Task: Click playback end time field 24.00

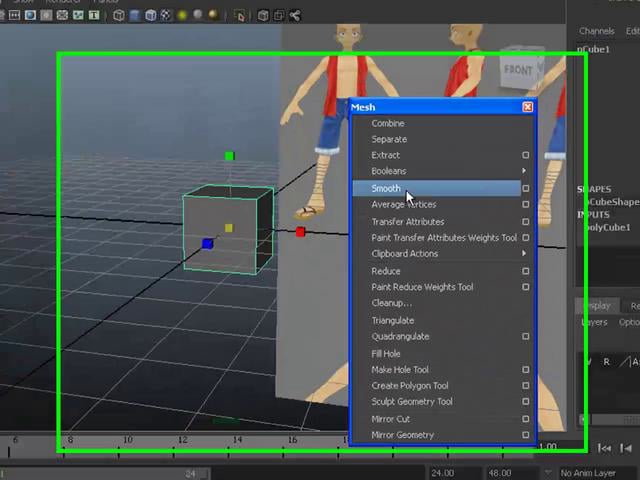Action: point(453,473)
